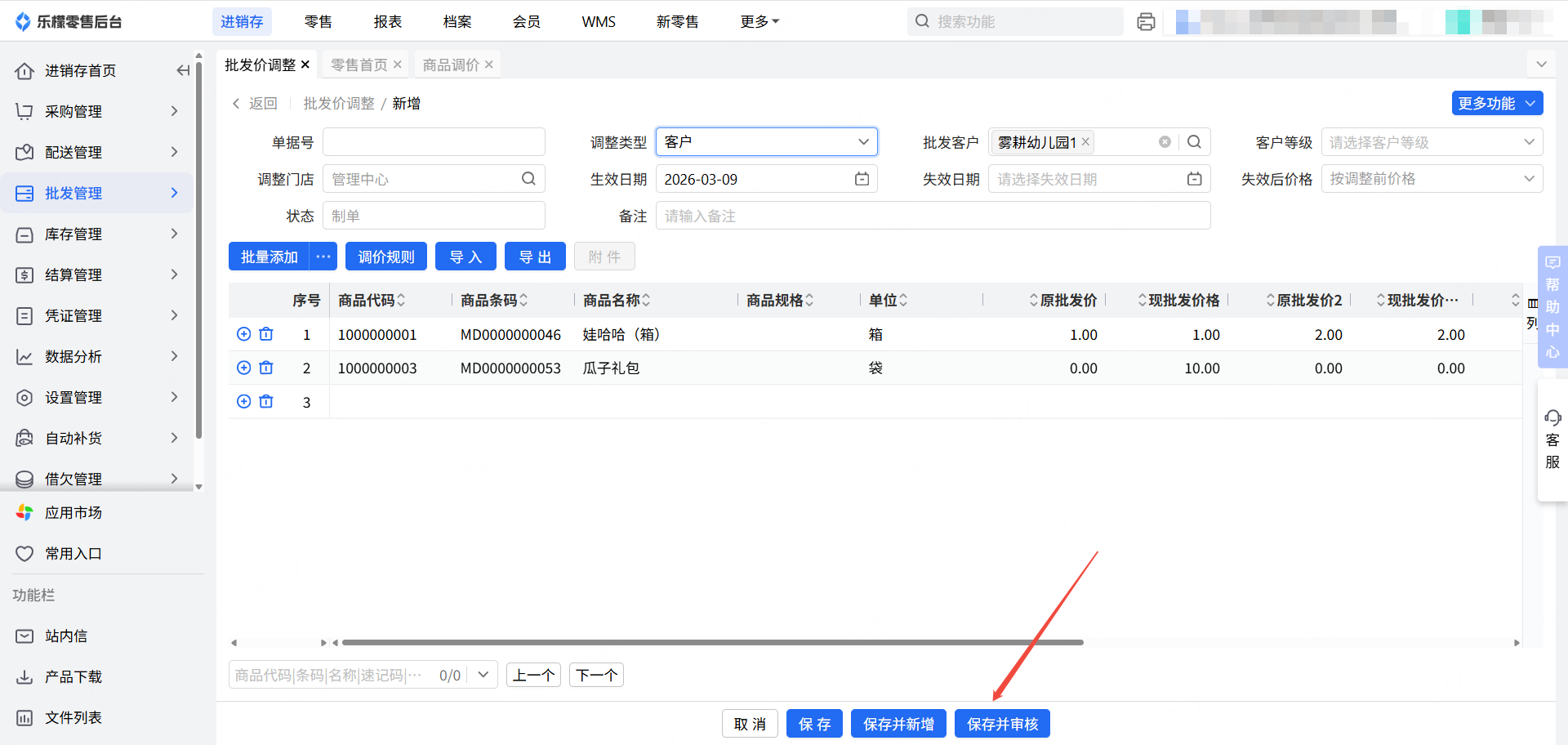Clear the 批发客户 field

1165,142
